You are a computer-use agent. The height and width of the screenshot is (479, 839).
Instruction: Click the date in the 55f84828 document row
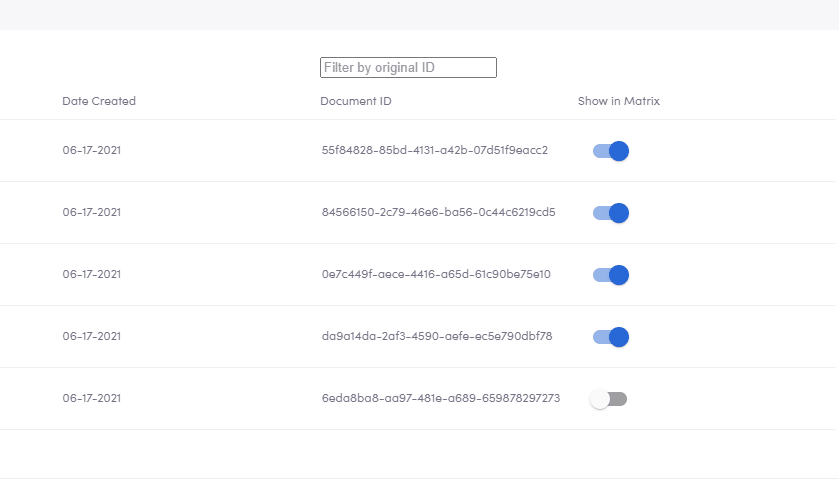91,150
